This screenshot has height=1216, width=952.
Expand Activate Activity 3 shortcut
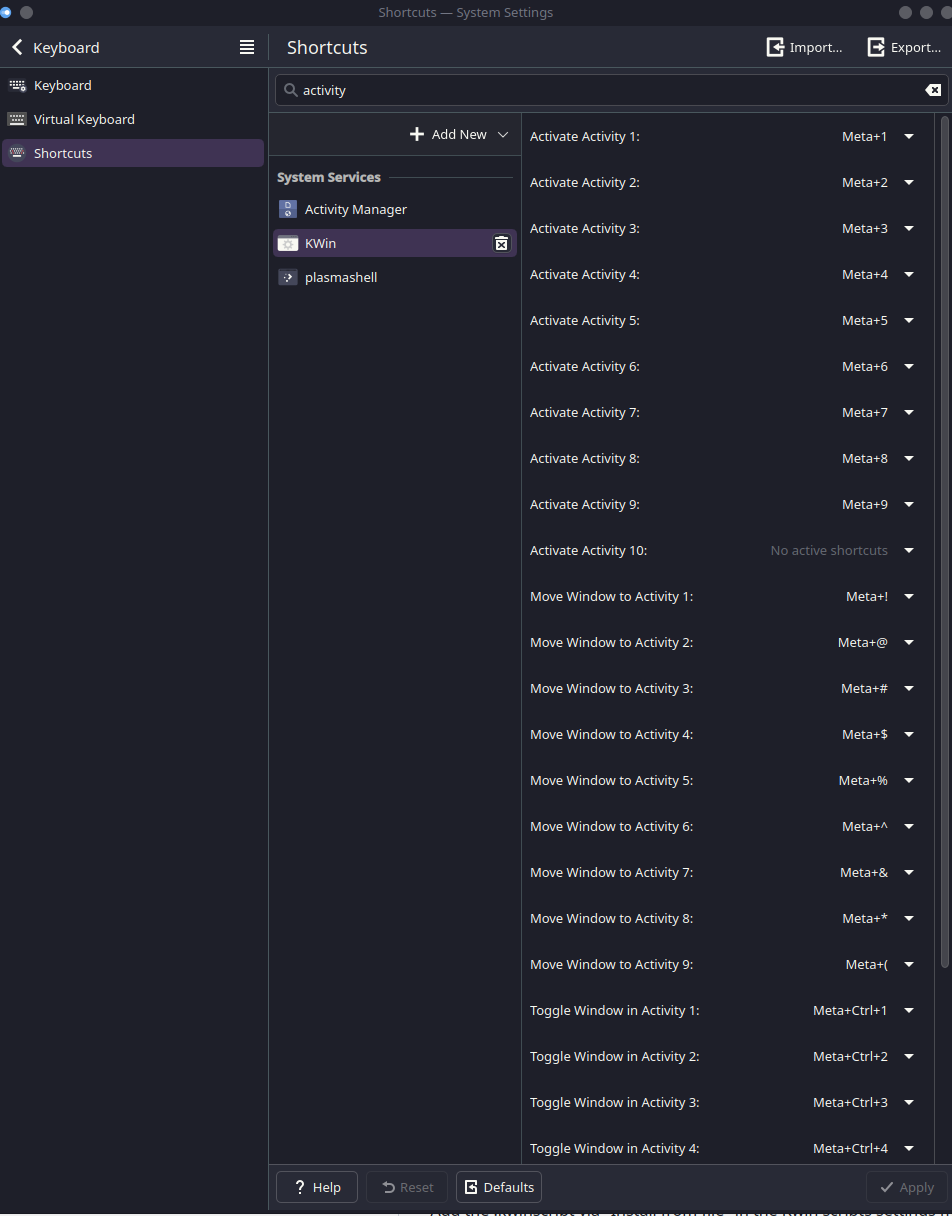tap(909, 228)
